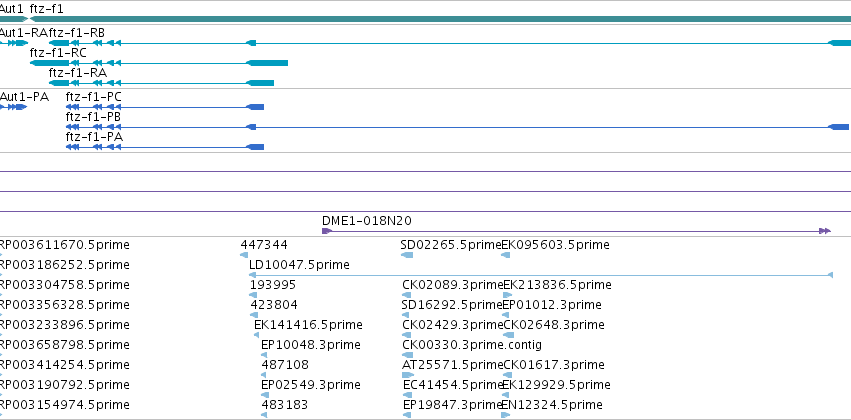The height and width of the screenshot is (420, 851).
Task: Select the EP02549.3prime EST label
Action: (310, 384)
